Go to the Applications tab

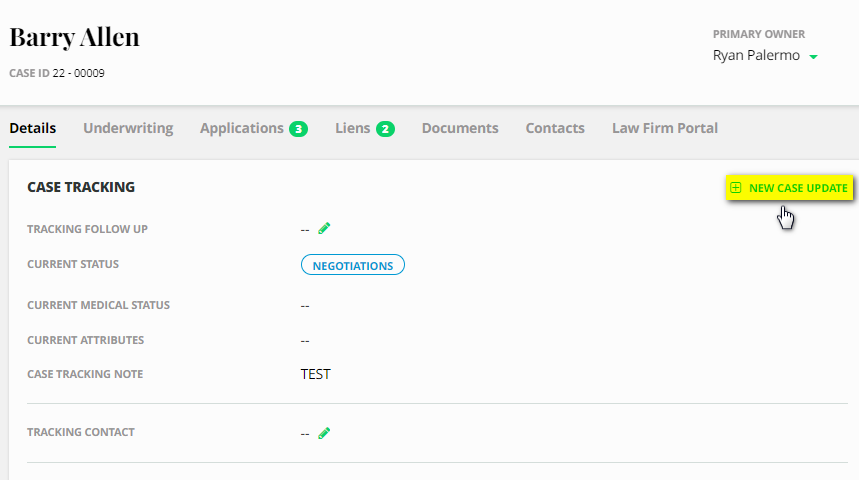242,128
